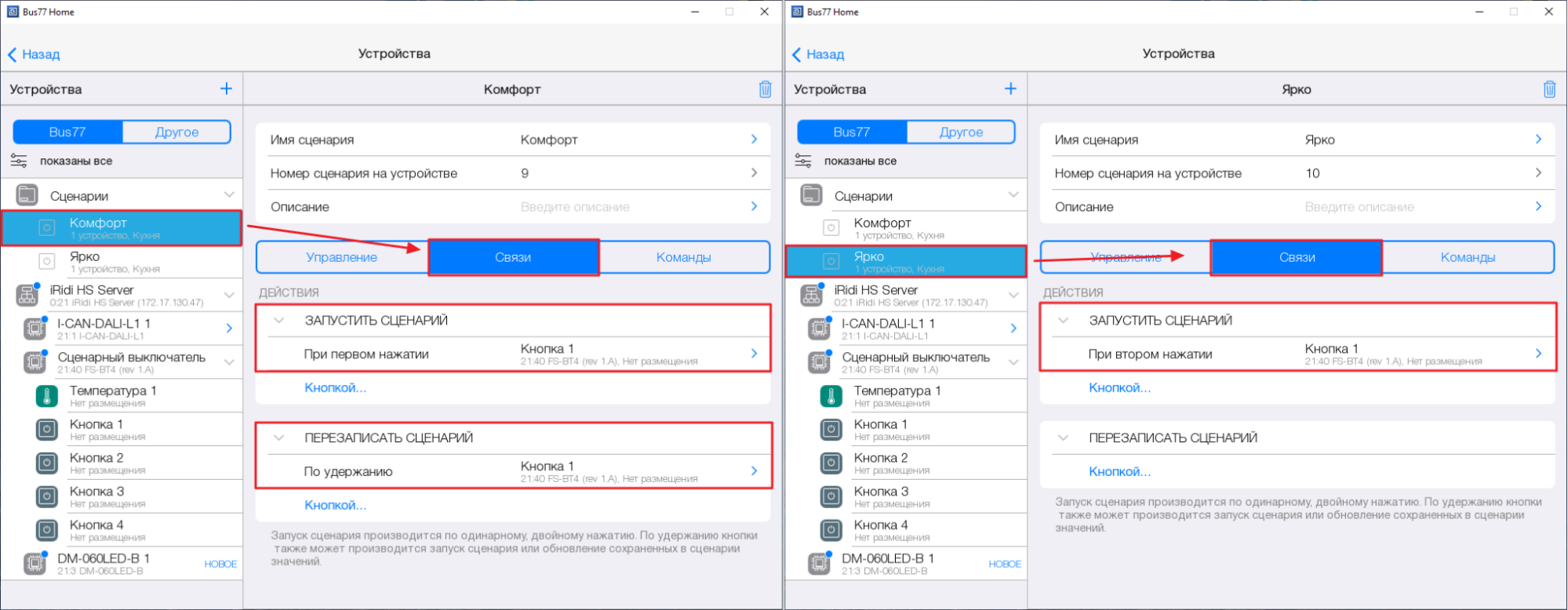
Task: Select the Bus77 segment in the Ярко window
Action: (852, 132)
